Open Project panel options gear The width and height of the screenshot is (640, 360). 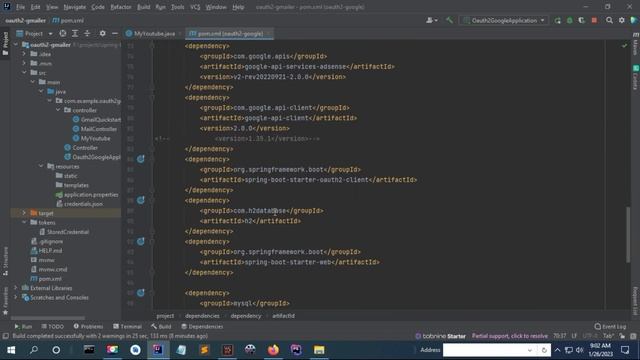pos(102,33)
